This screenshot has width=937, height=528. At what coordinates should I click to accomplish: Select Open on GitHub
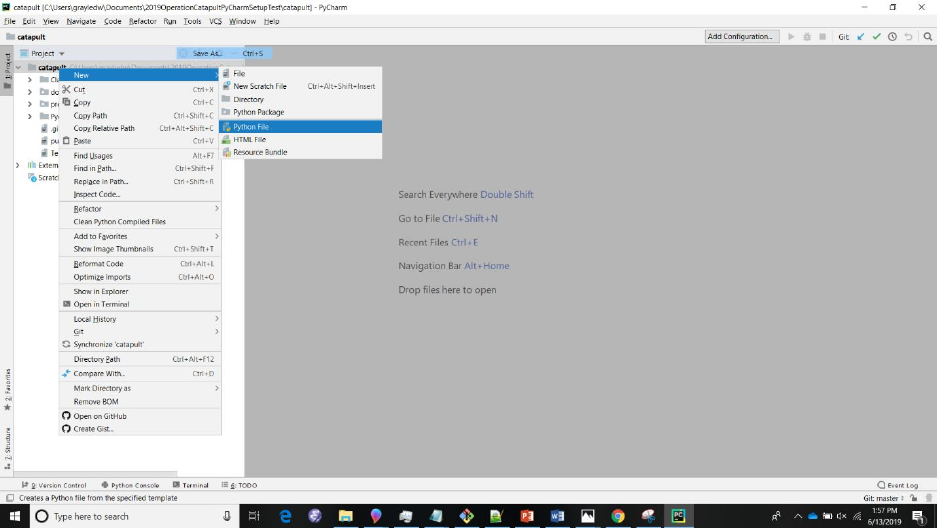click(x=140, y=416)
